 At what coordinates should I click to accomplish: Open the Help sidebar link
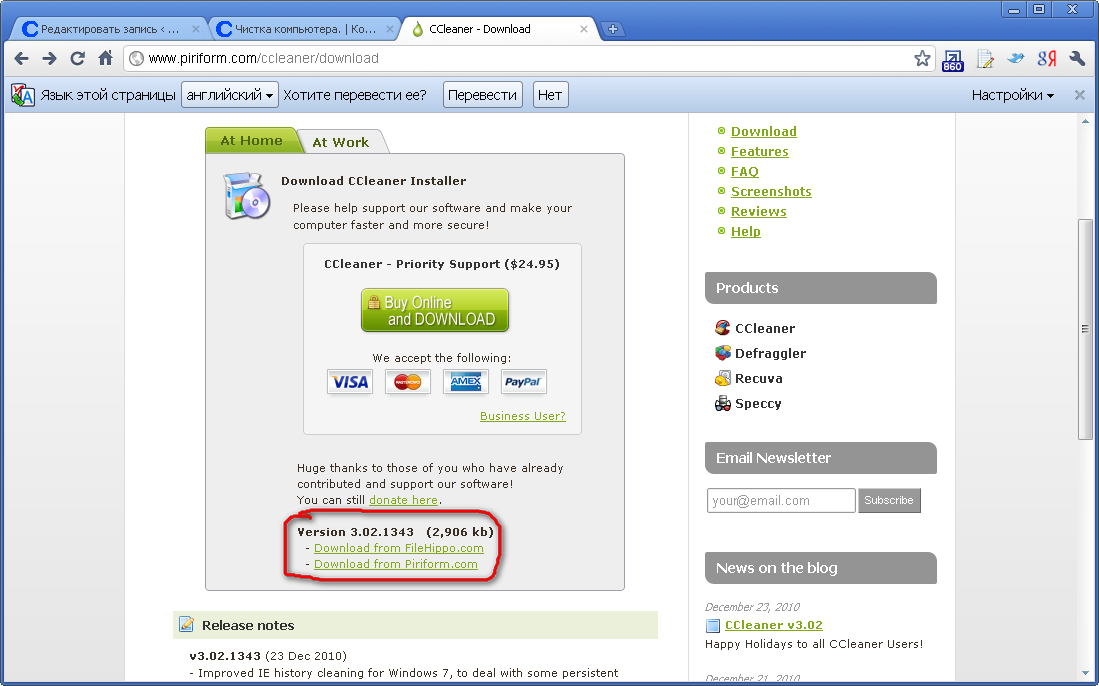point(746,231)
